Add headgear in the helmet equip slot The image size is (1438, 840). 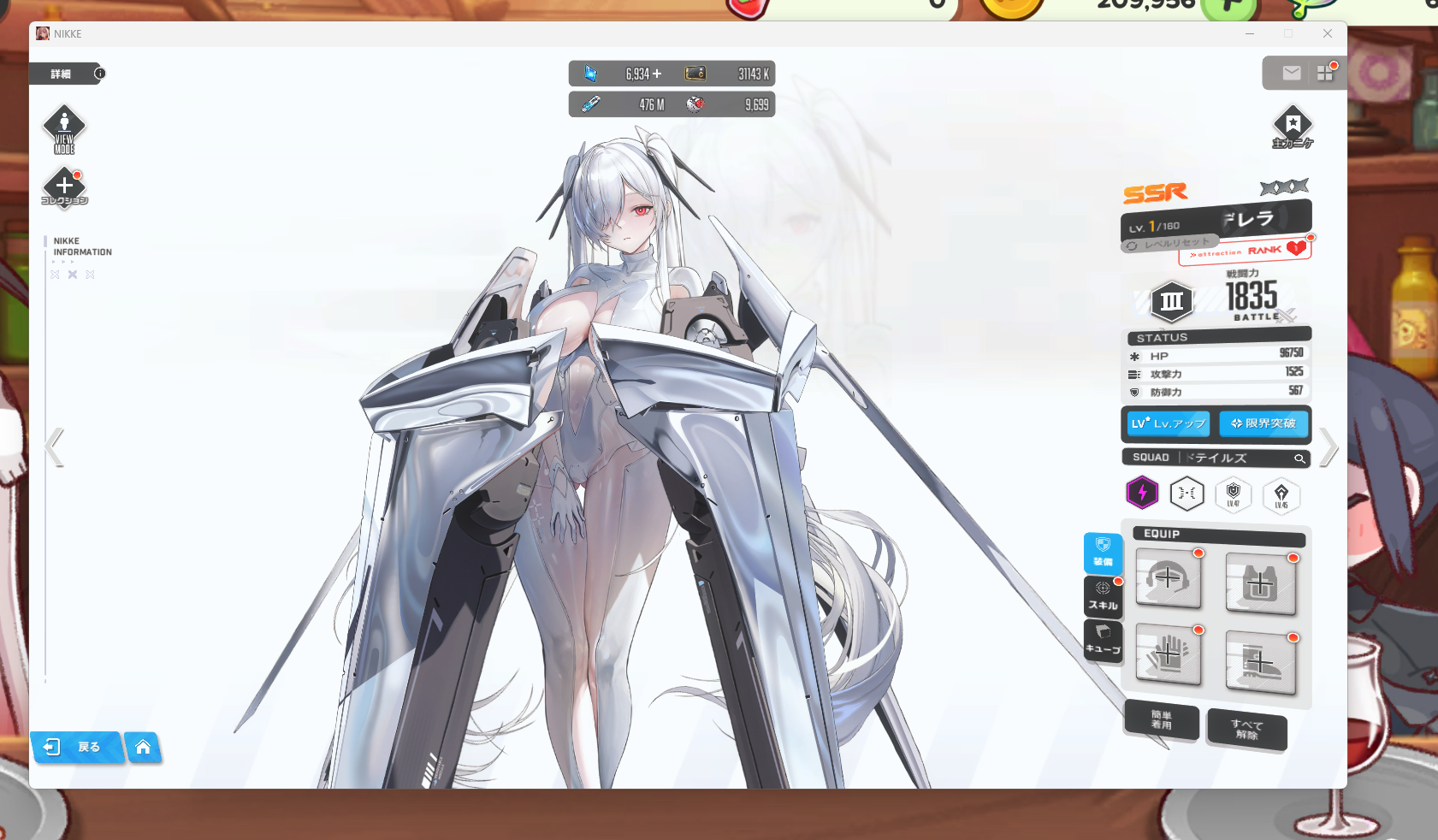[x=1168, y=579]
